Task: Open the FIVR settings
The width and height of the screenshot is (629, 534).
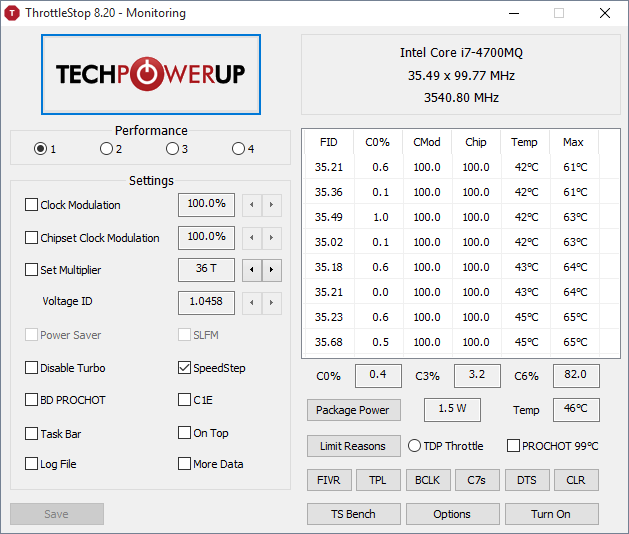Action: (x=329, y=480)
